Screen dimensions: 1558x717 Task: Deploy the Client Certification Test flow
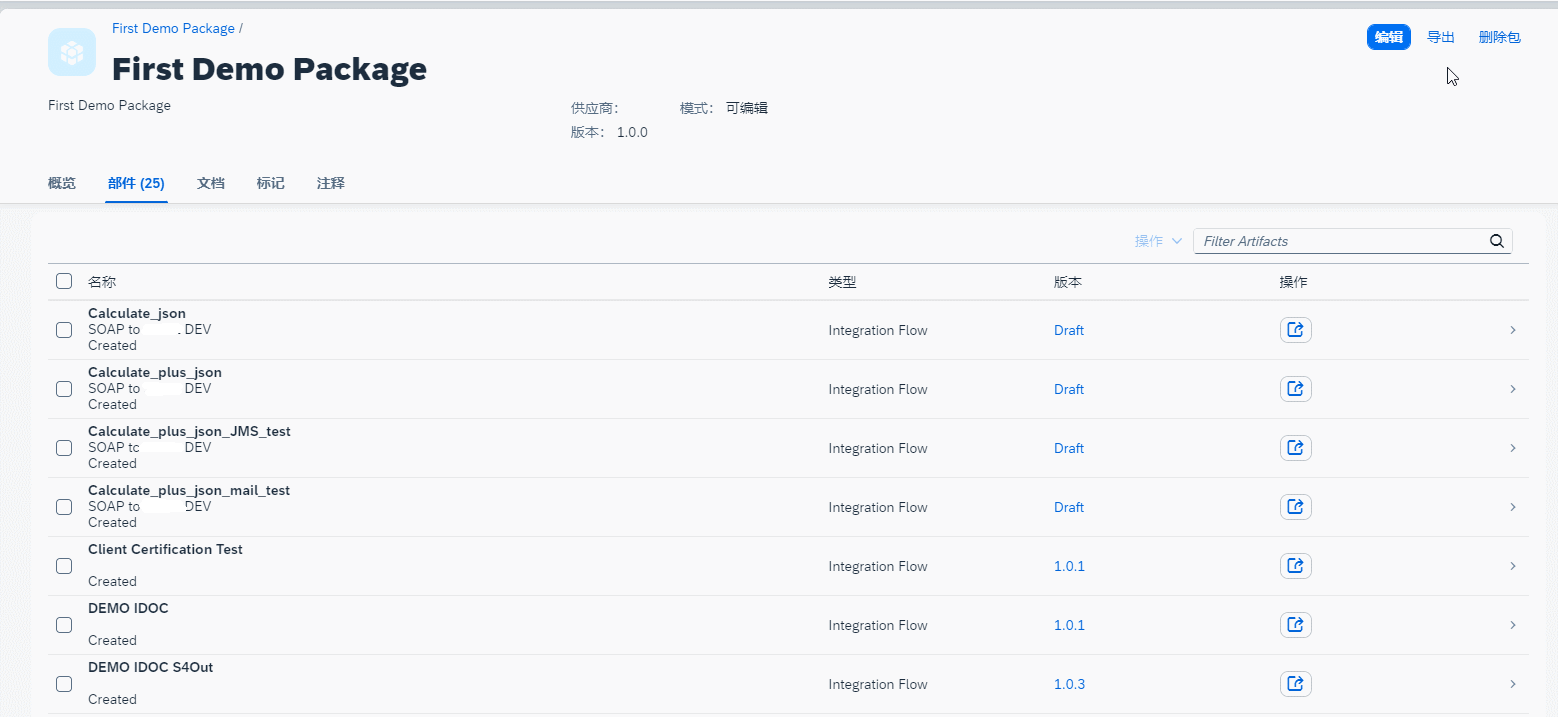1295,565
